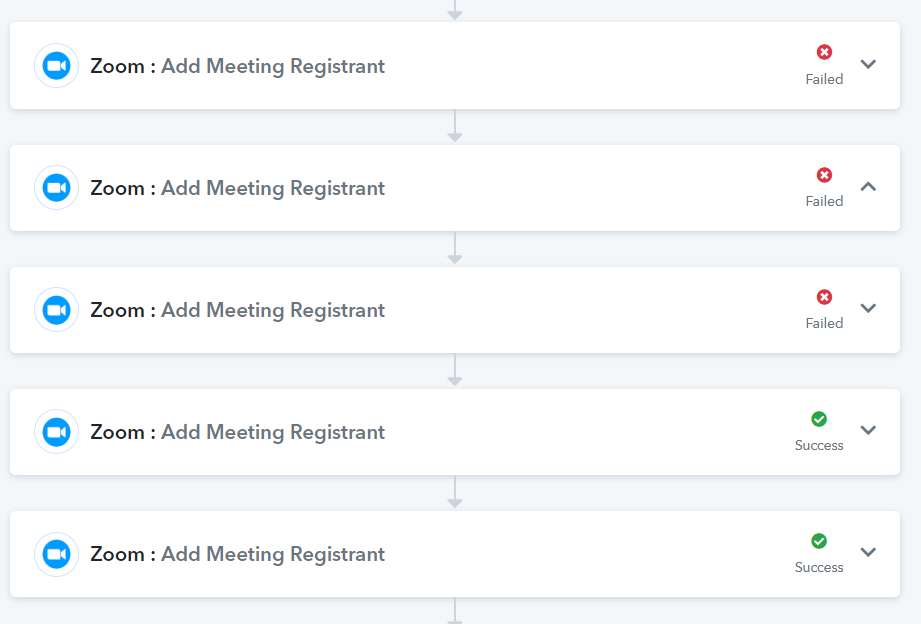
Task: Click the connector arrow between first two steps
Action: (455, 126)
